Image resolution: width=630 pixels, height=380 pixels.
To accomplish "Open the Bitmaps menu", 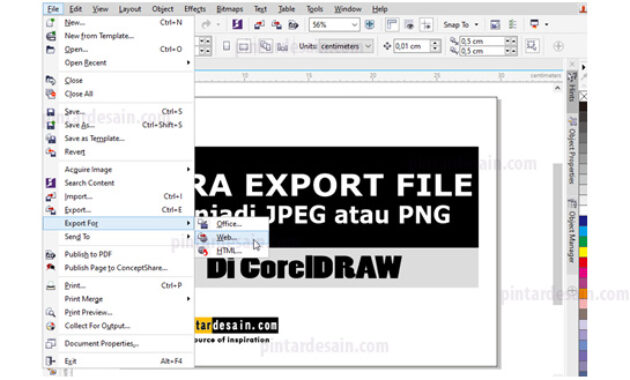I will point(229,9).
